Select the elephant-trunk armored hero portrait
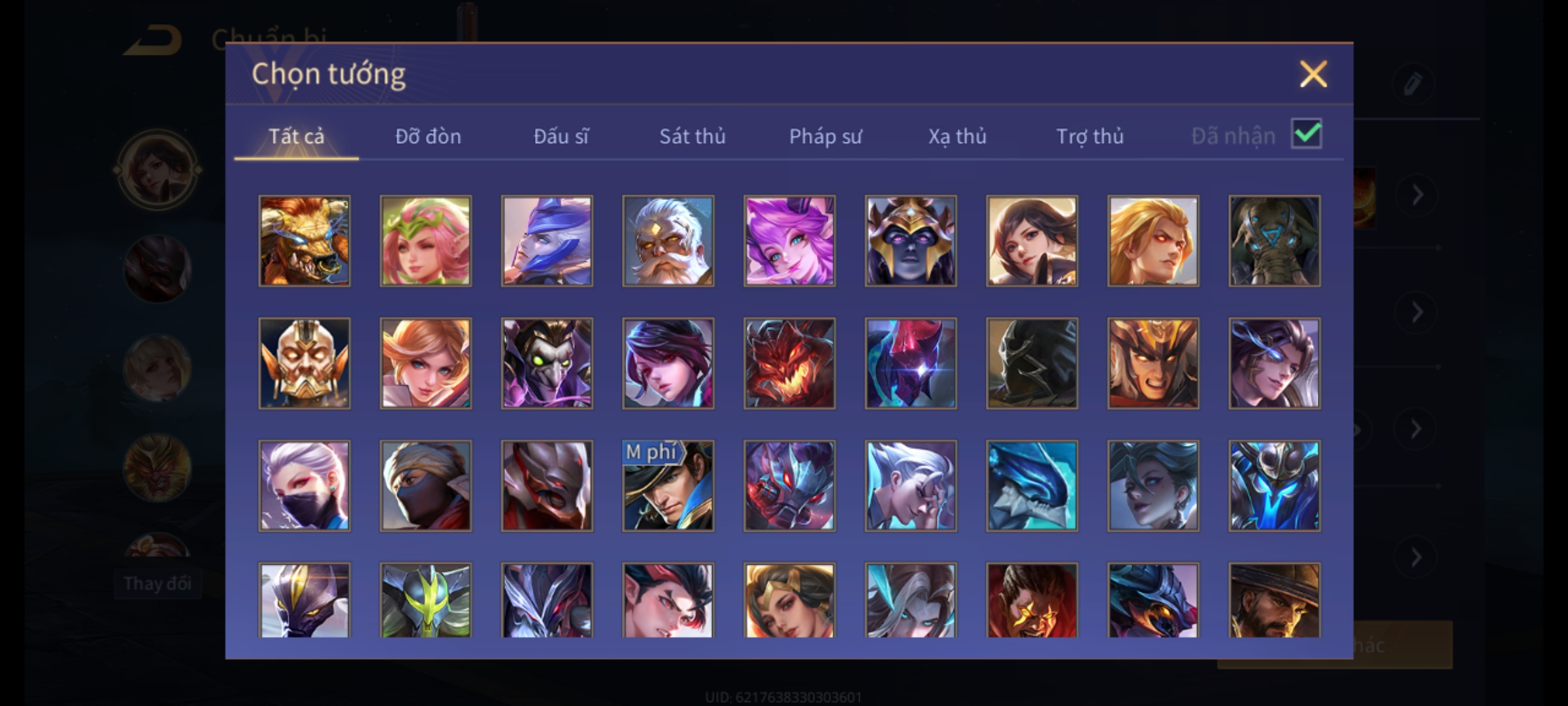 [x=1274, y=241]
